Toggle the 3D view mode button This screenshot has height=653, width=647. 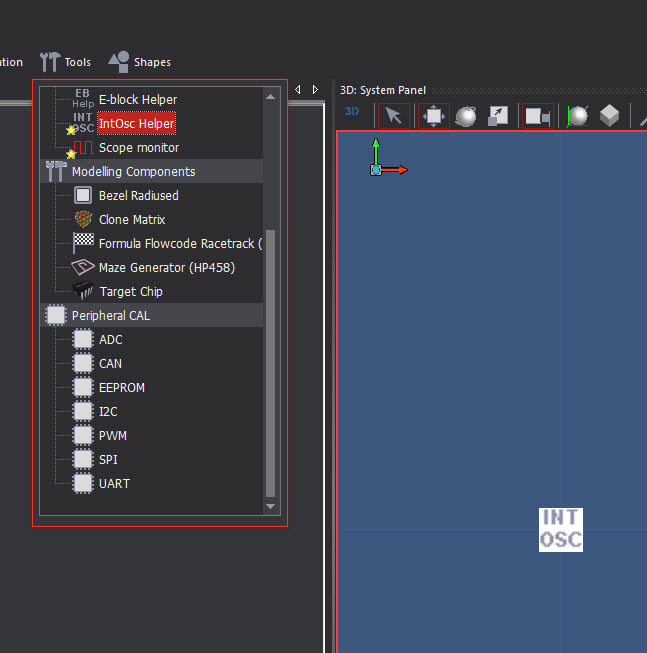coord(352,112)
